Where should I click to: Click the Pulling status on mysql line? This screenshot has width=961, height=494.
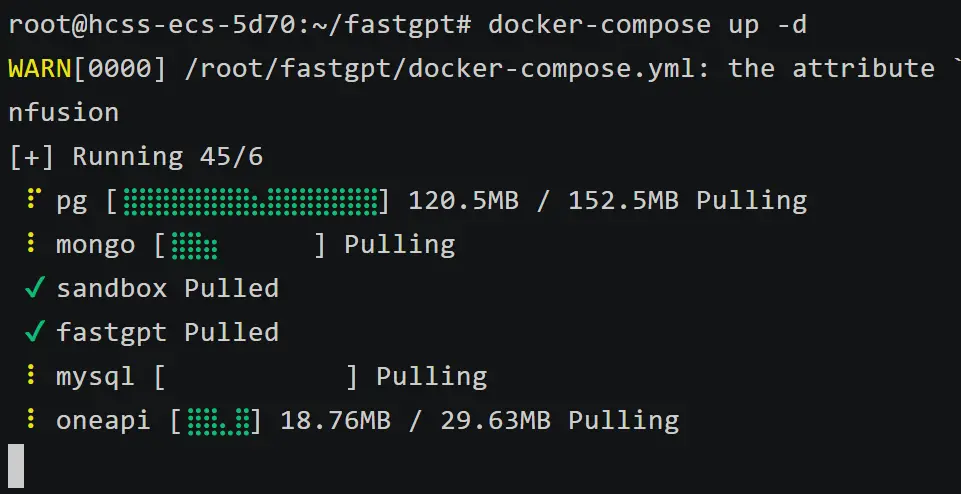point(431,377)
